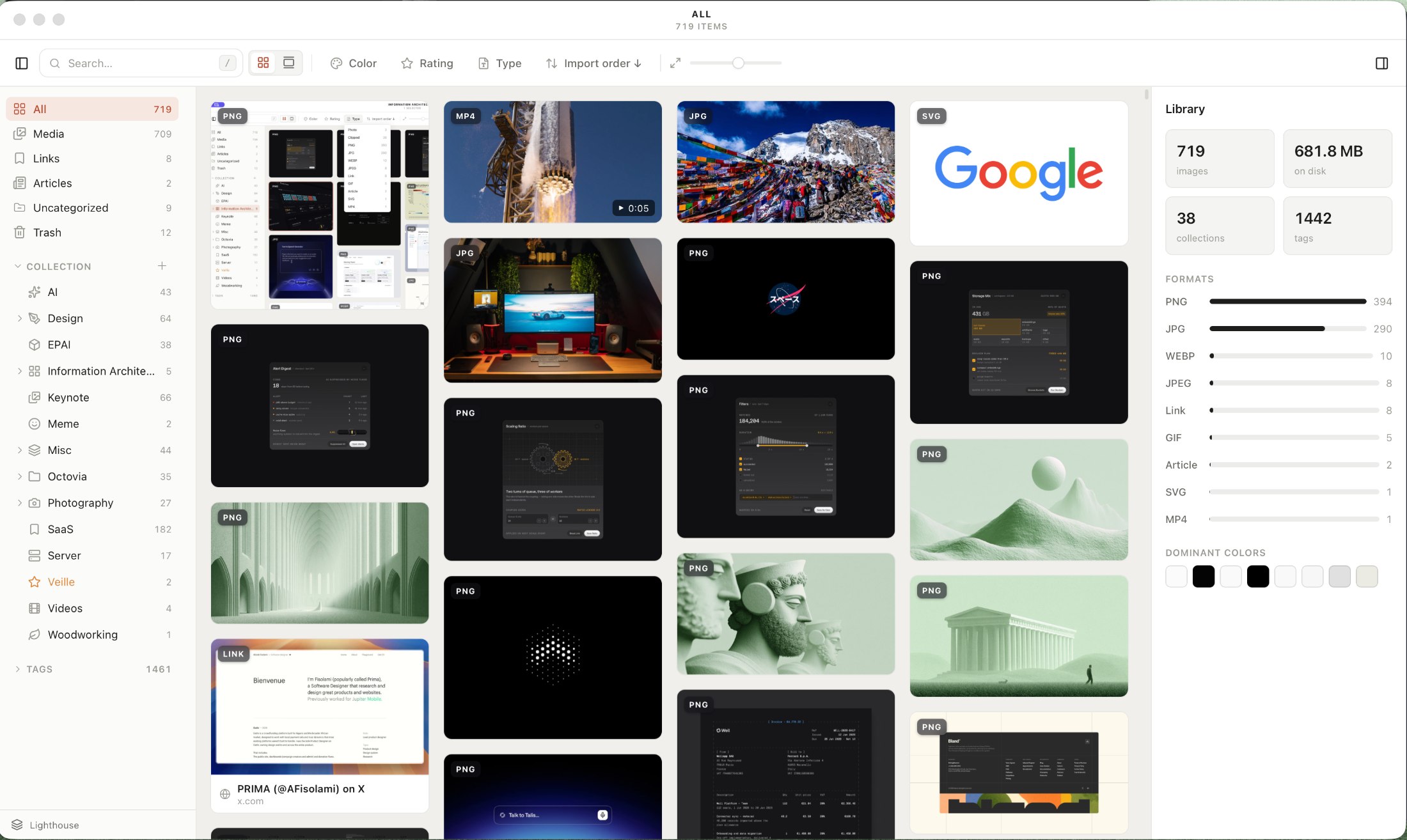Expand the Information Architecture collection
This screenshot has height=840, width=1407.
coord(20,371)
